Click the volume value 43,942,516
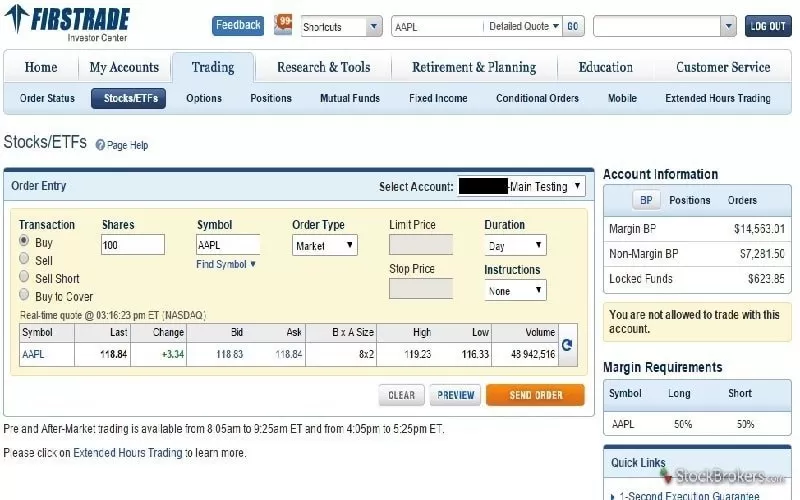 pyautogui.click(x=533, y=354)
